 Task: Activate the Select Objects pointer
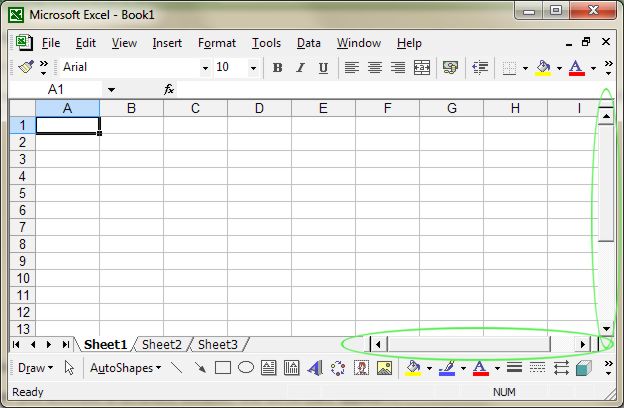(x=69, y=368)
